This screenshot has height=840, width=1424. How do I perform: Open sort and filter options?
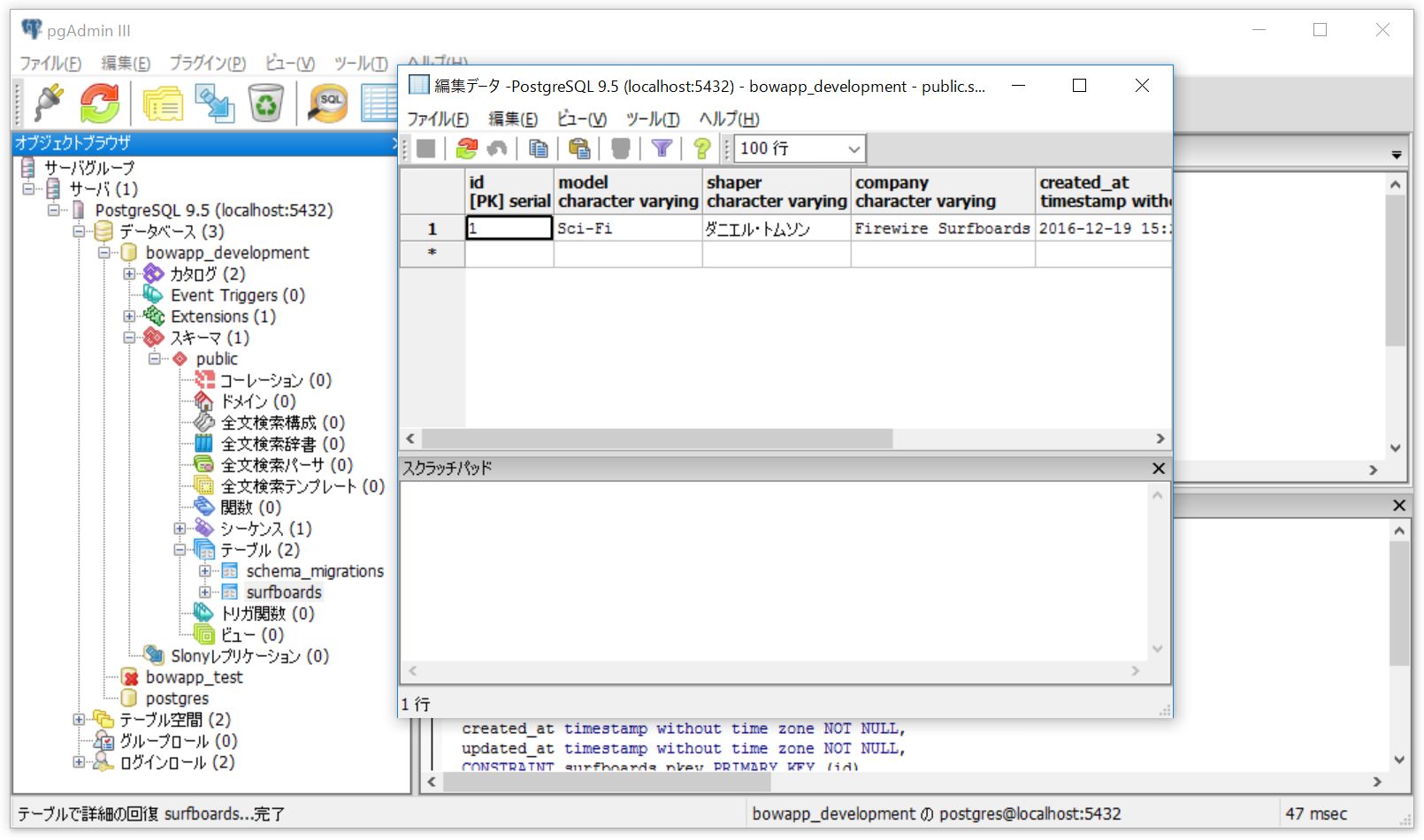point(662,149)
